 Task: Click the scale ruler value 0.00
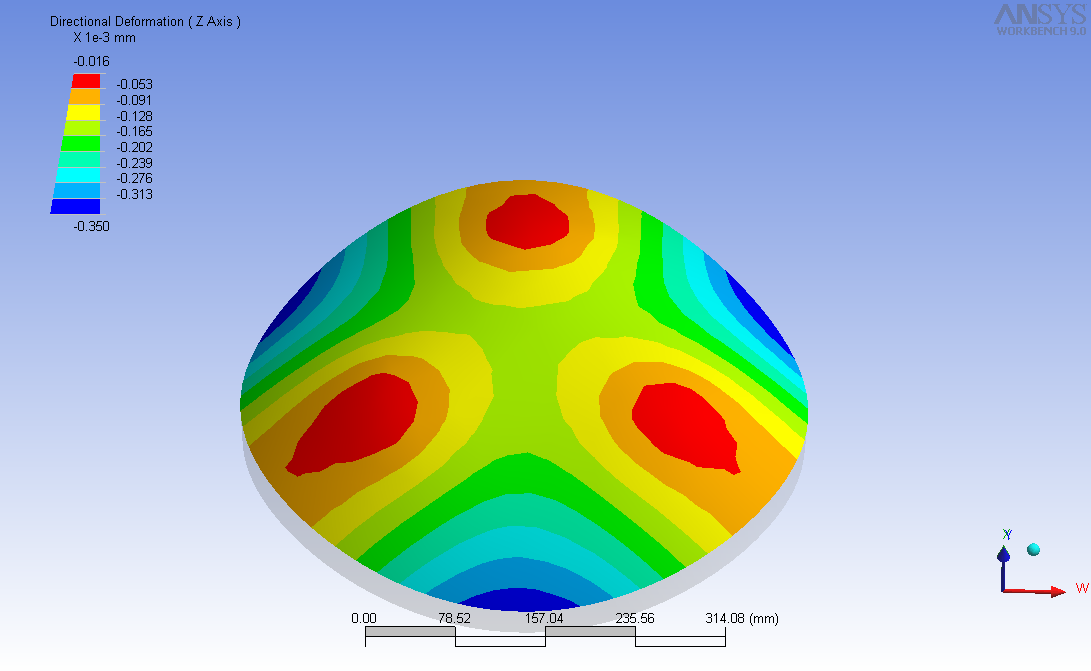pos(364,618)
